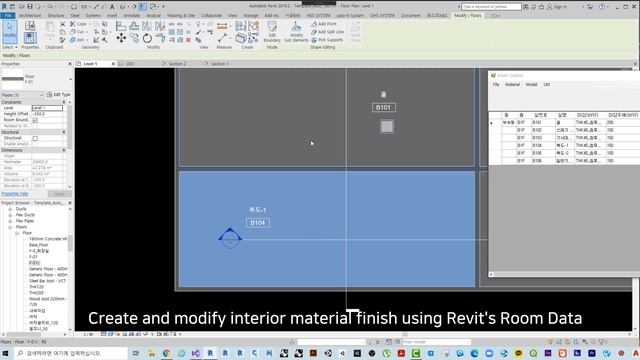The image size is (640, 360).
Task: Open the Systems ribbon tab
Action: tap(93, 16)
